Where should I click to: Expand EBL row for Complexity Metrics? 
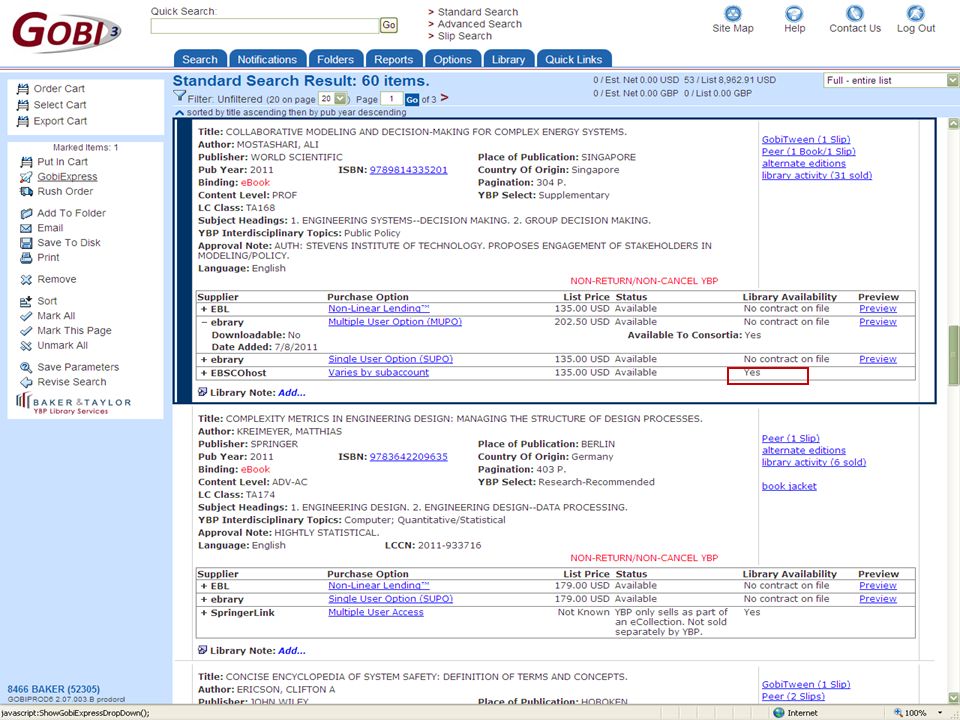(204, 587)
